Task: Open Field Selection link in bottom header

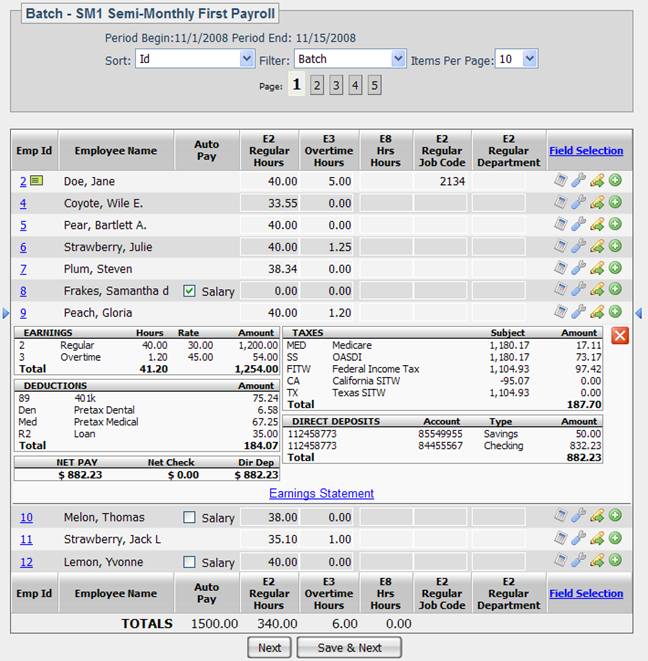Action: point(586,593)
